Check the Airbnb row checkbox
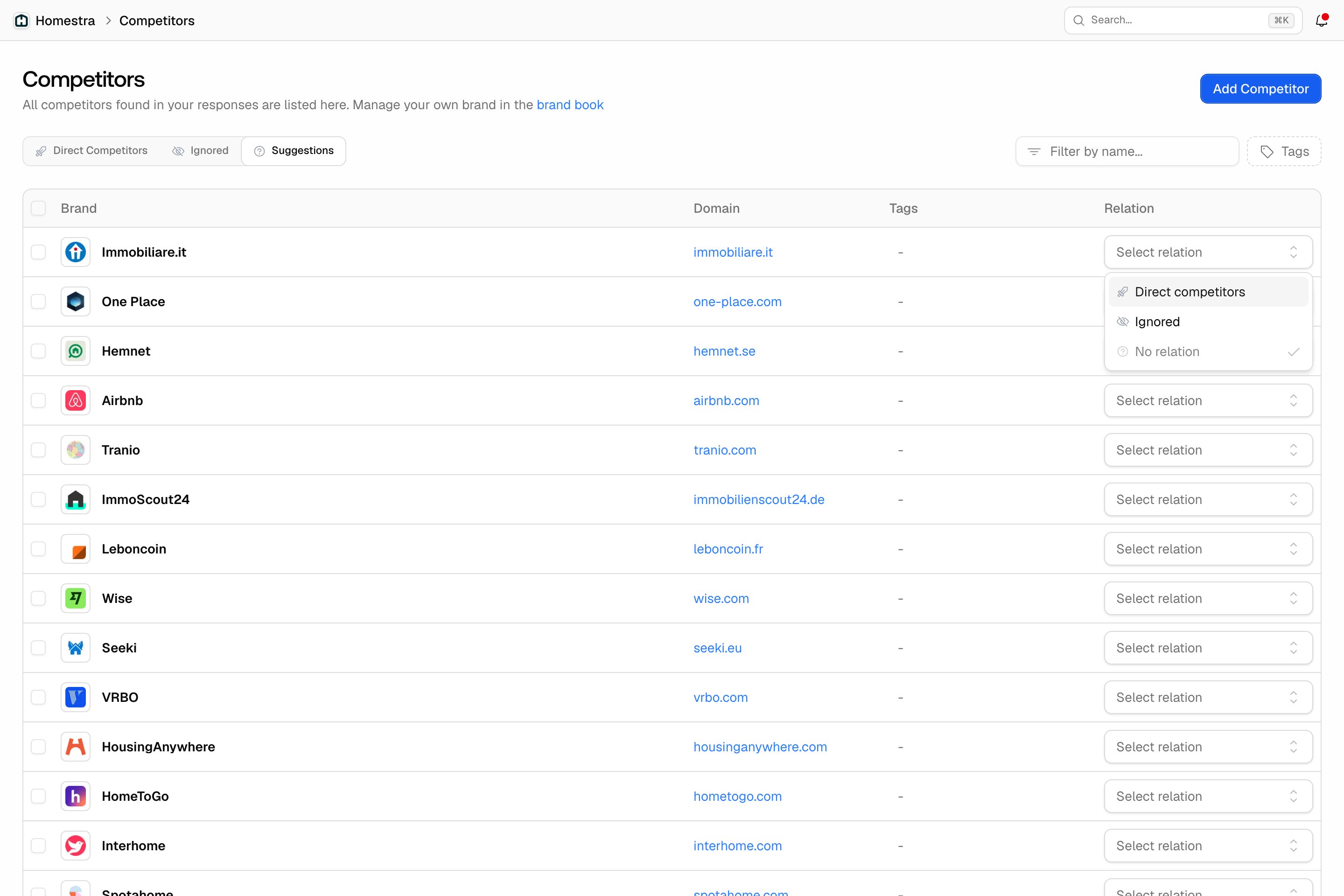The width and height of the screenshot is (1344, 896). [x=38, y=400]
